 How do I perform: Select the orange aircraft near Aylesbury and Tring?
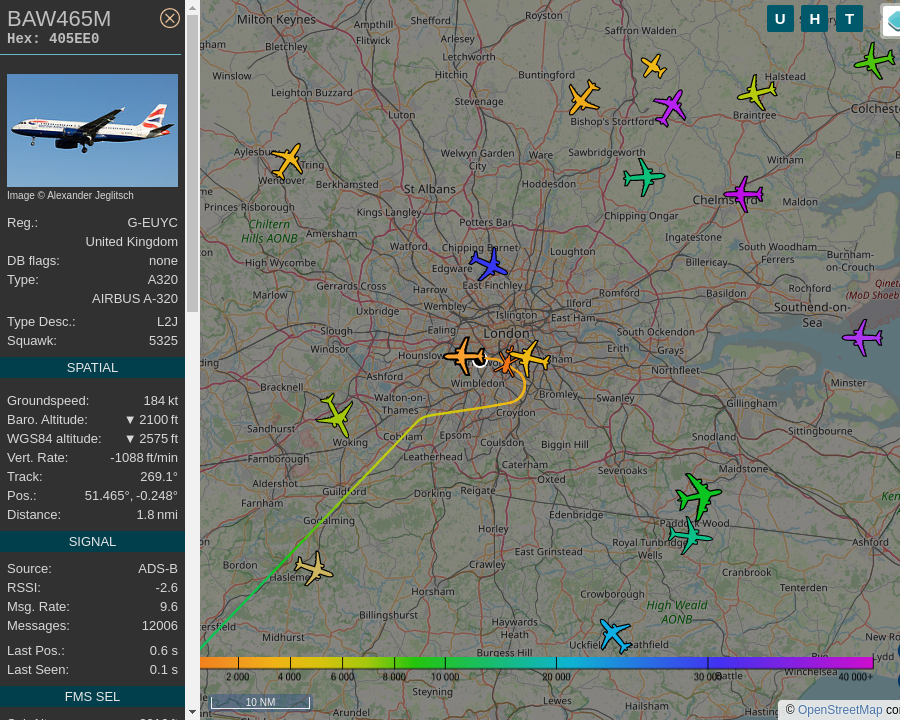[x=286, y=160]
